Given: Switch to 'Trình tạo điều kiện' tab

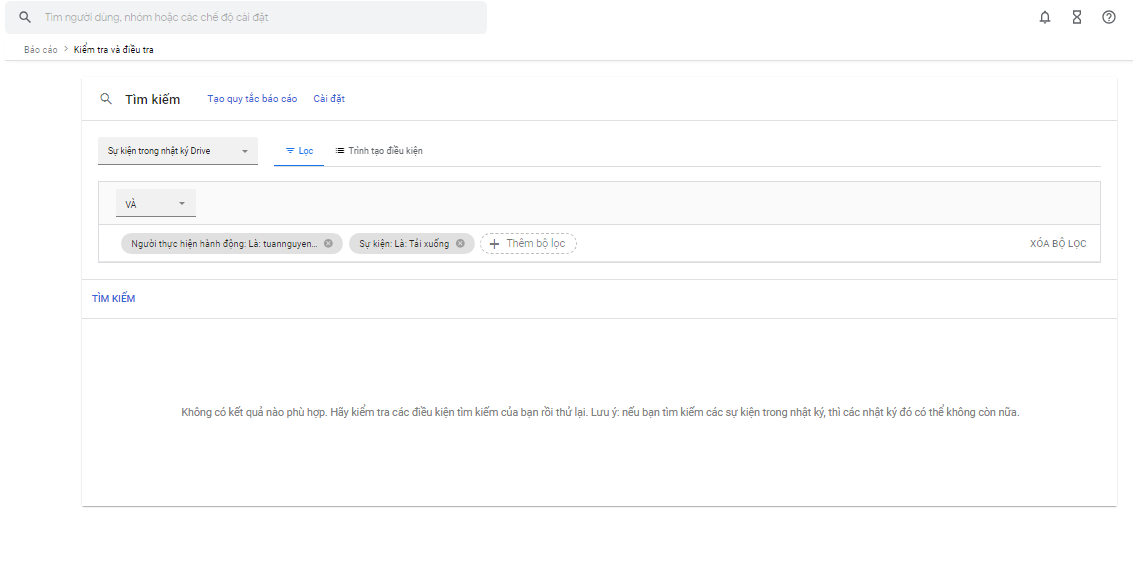Looking at the screenshot, I should [379, 151].
